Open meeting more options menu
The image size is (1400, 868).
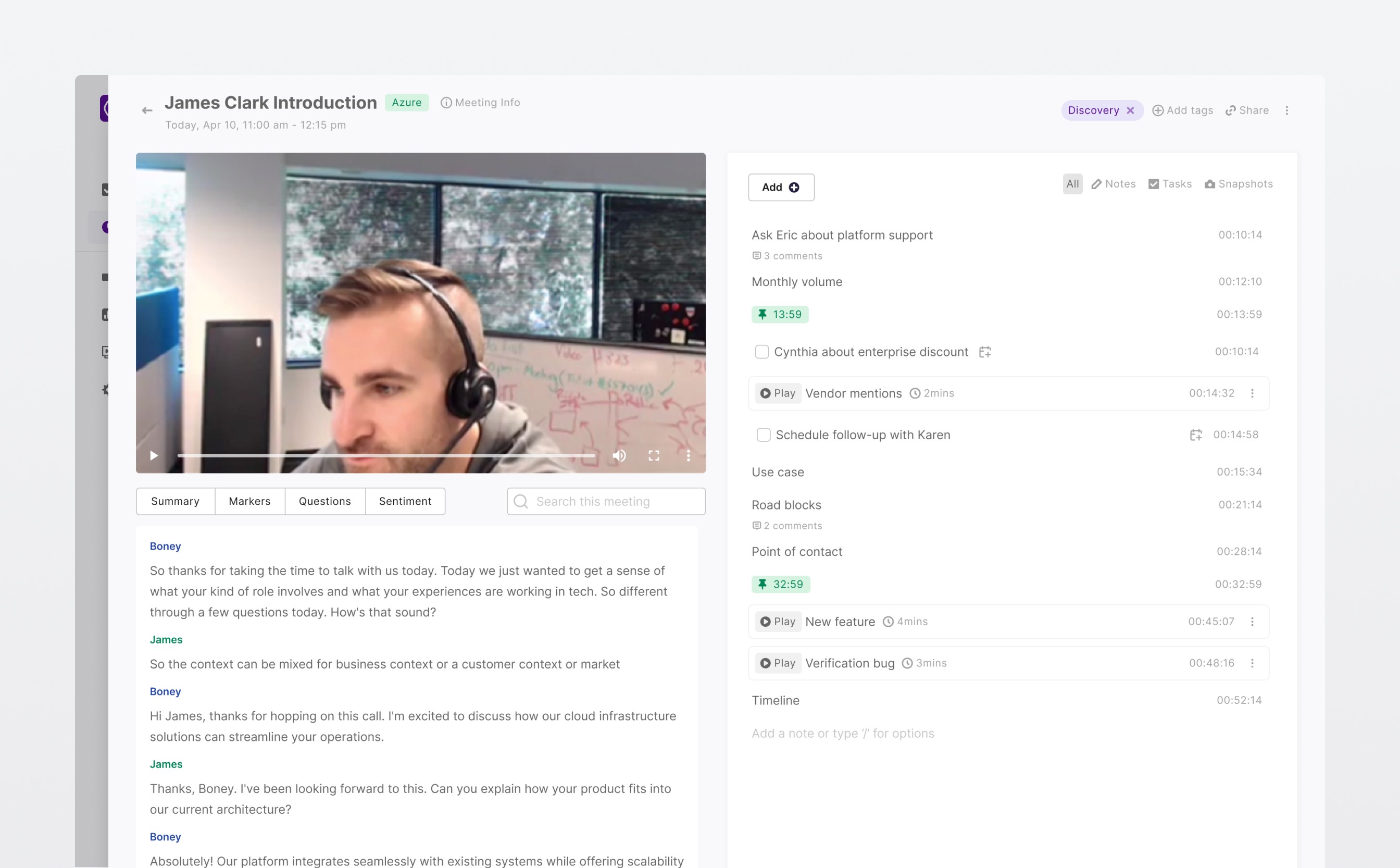pyautogui.click(x=1286, y=110)
